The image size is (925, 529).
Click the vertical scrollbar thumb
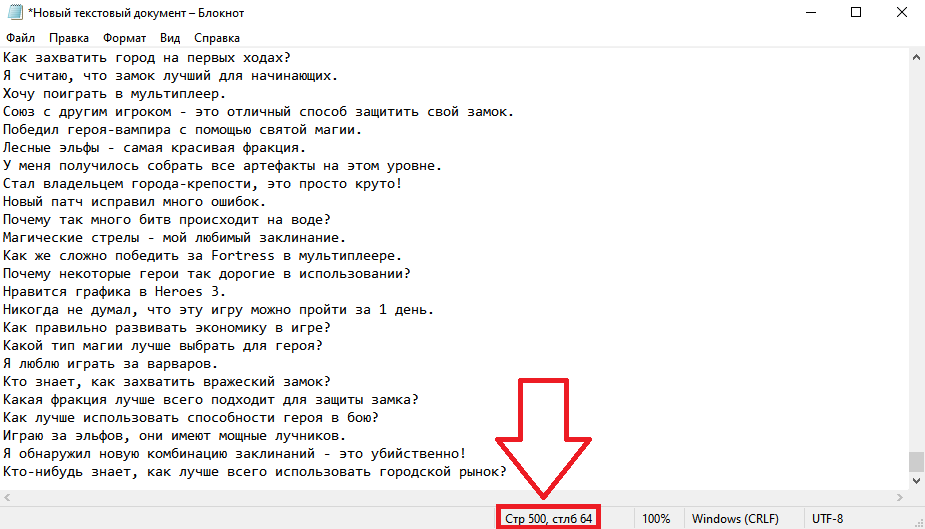(x=916, y=462)
